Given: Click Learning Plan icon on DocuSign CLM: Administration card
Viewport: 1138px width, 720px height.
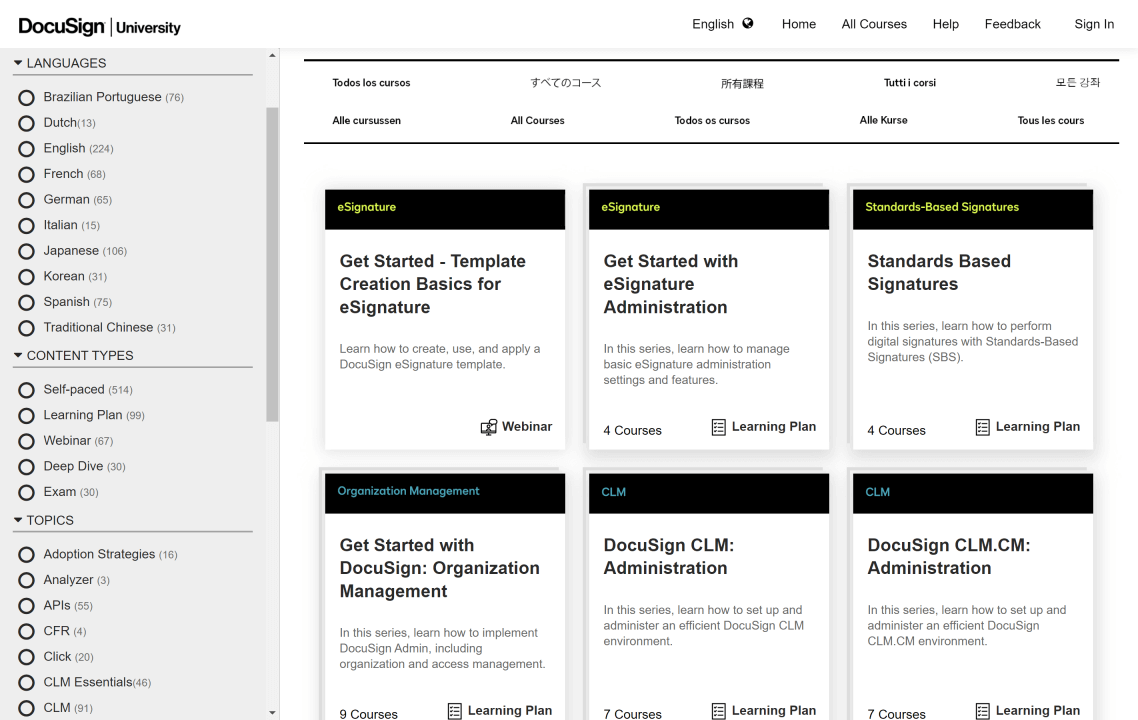Looking at the screenshot, I should point(719,710).
